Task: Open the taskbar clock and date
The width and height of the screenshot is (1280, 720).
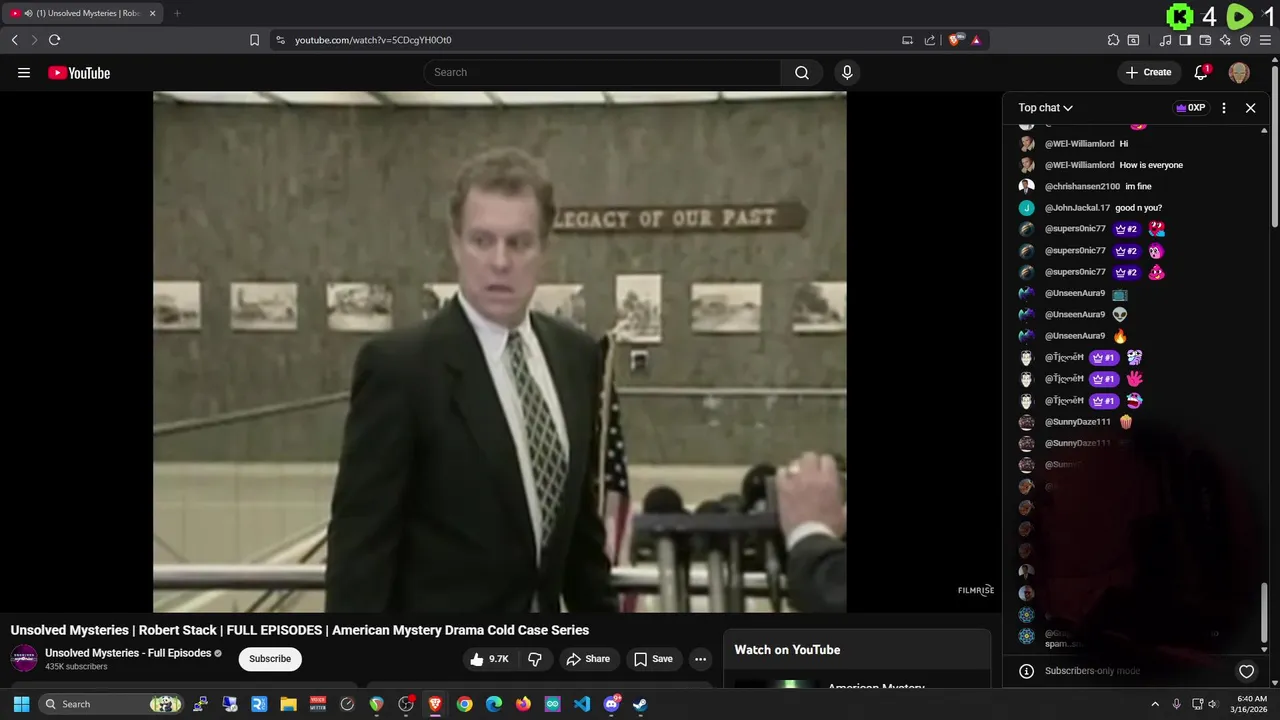Action: 1251,704
